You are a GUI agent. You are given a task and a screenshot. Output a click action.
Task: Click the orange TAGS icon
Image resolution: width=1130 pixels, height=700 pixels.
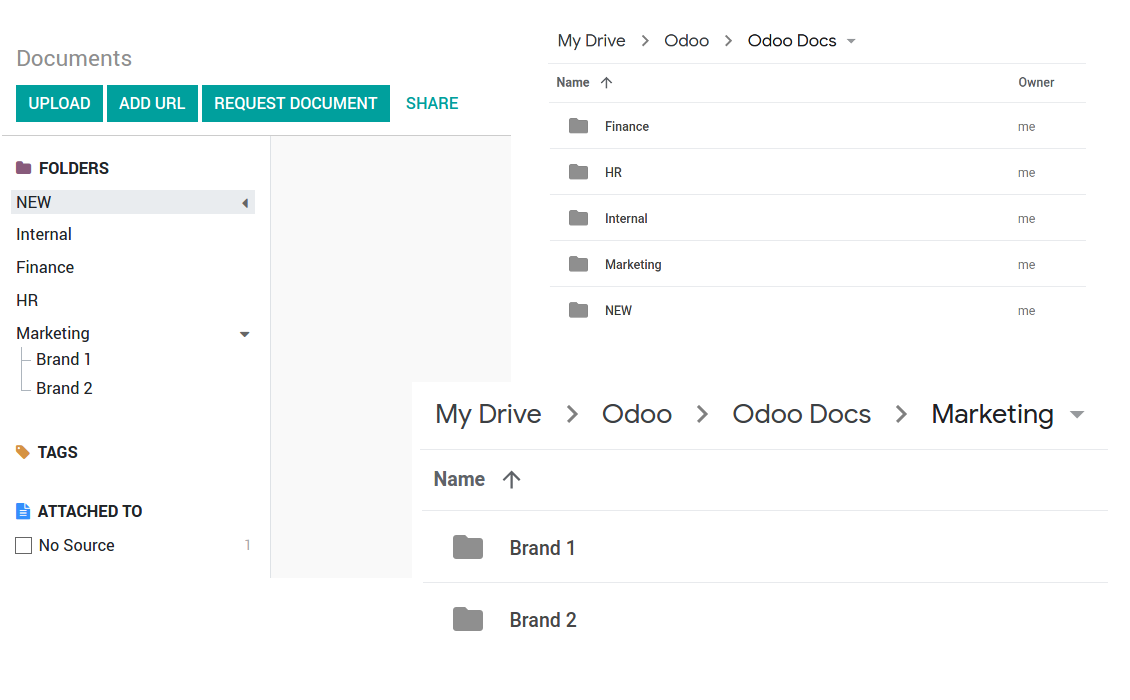23,452
